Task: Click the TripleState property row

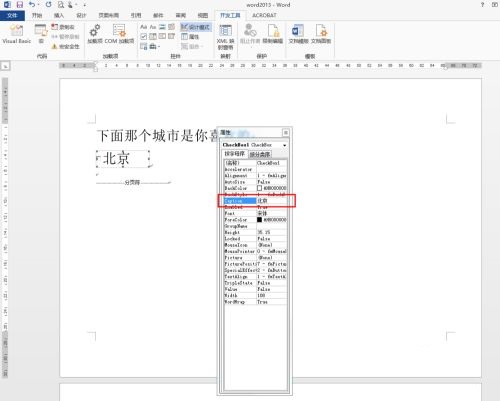Action: click(x=255, y=283)
